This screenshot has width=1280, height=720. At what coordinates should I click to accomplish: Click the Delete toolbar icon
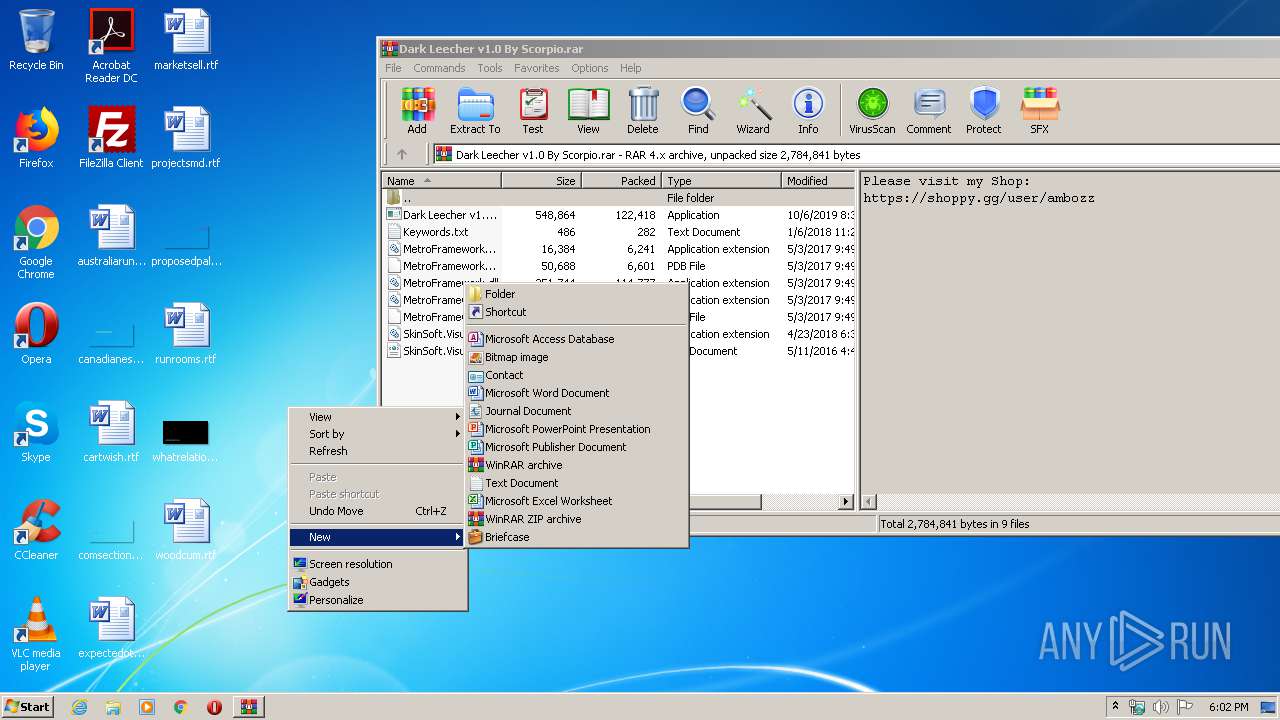coord(643,110)
